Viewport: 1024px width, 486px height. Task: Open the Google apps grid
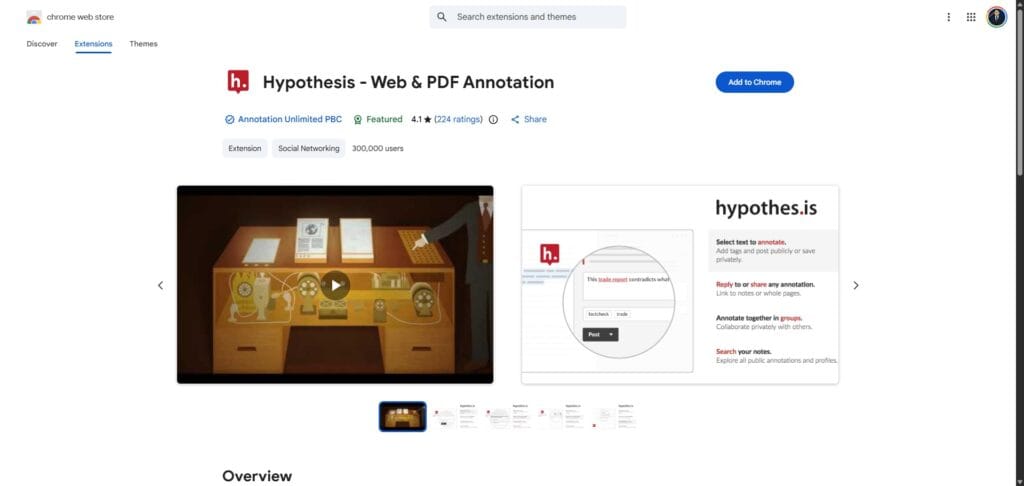coord(971,17)
